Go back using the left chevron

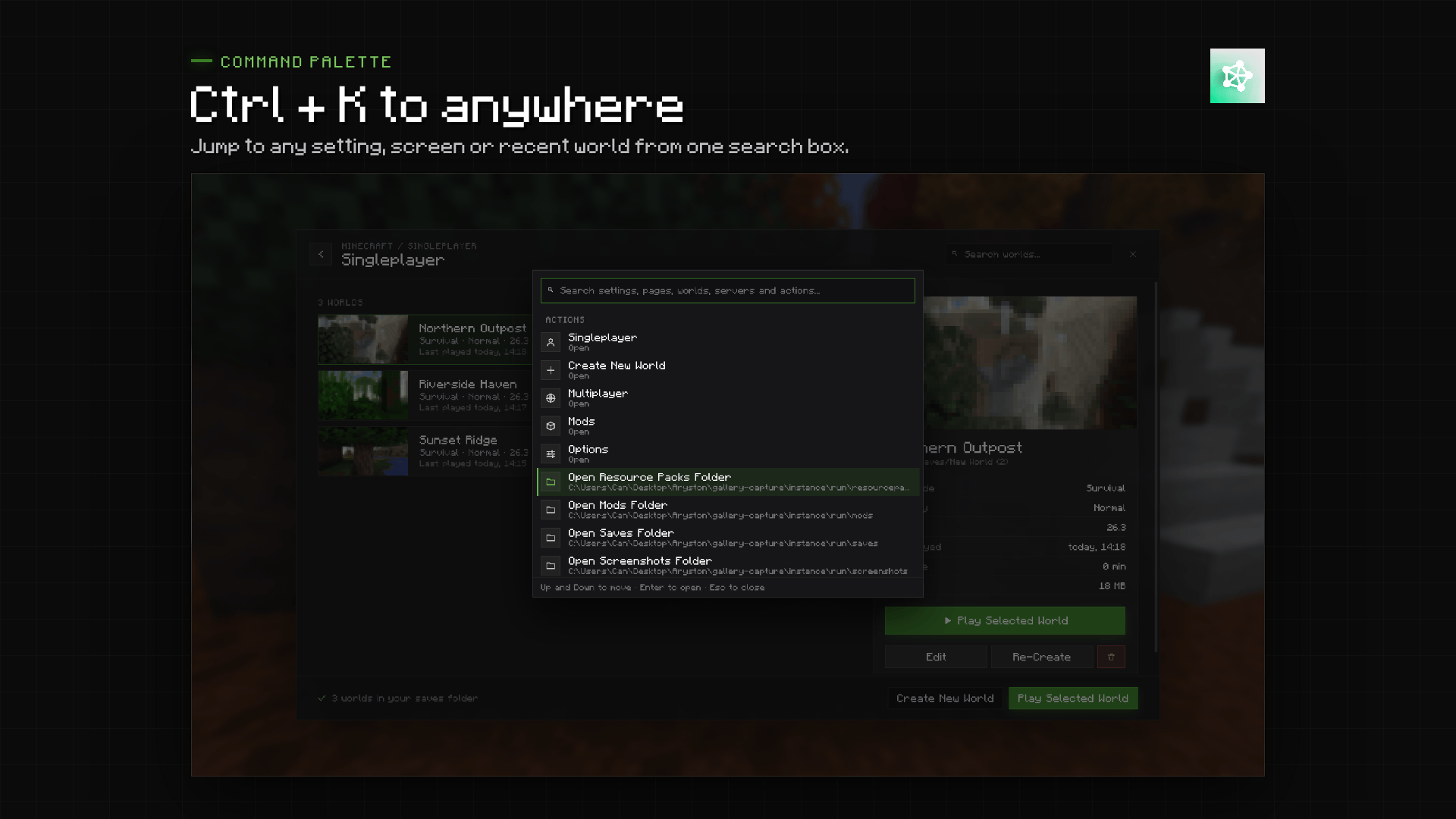(x=321, y=254)
